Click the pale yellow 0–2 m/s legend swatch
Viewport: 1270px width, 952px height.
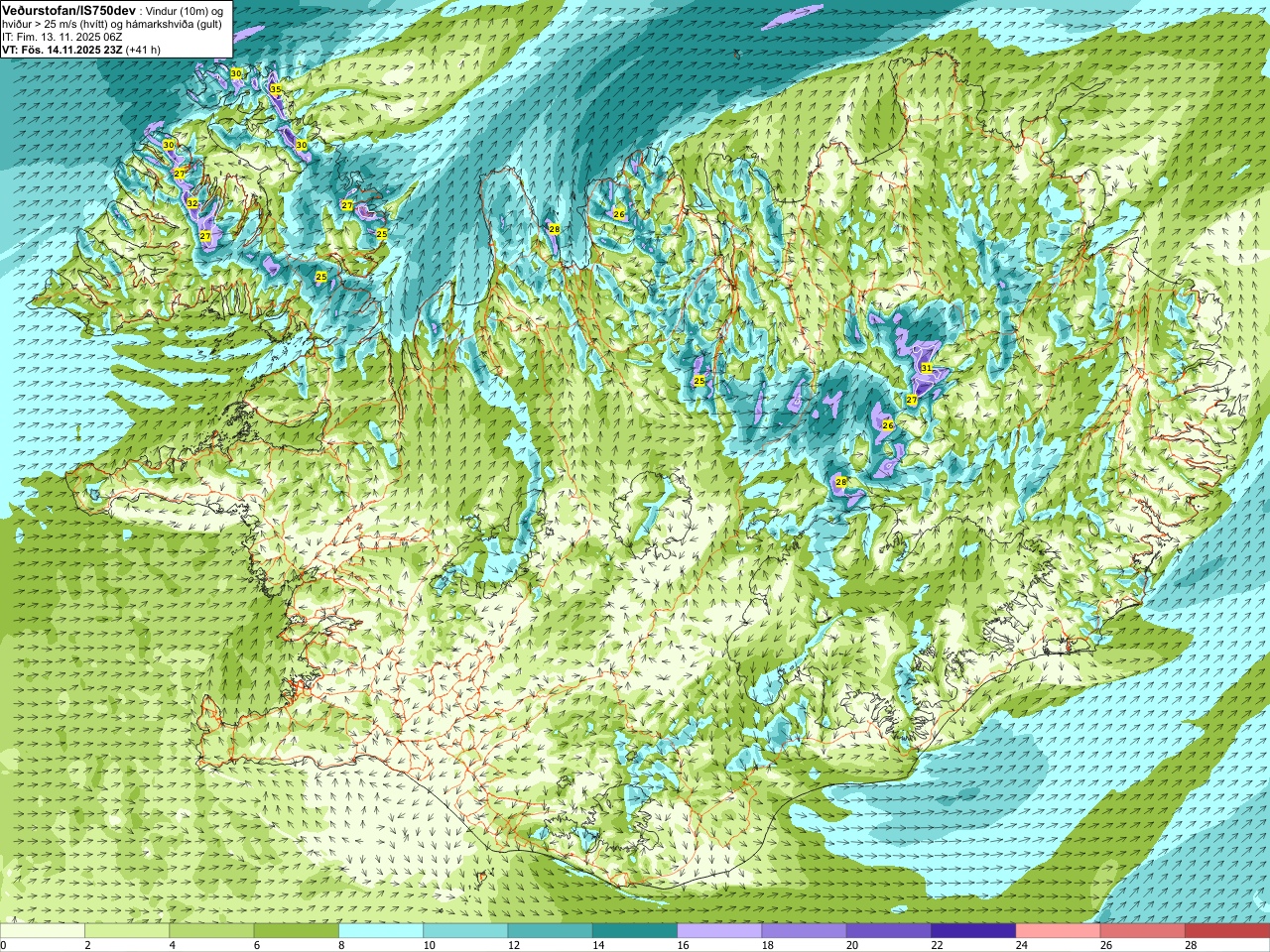click(x=43, y=931)
